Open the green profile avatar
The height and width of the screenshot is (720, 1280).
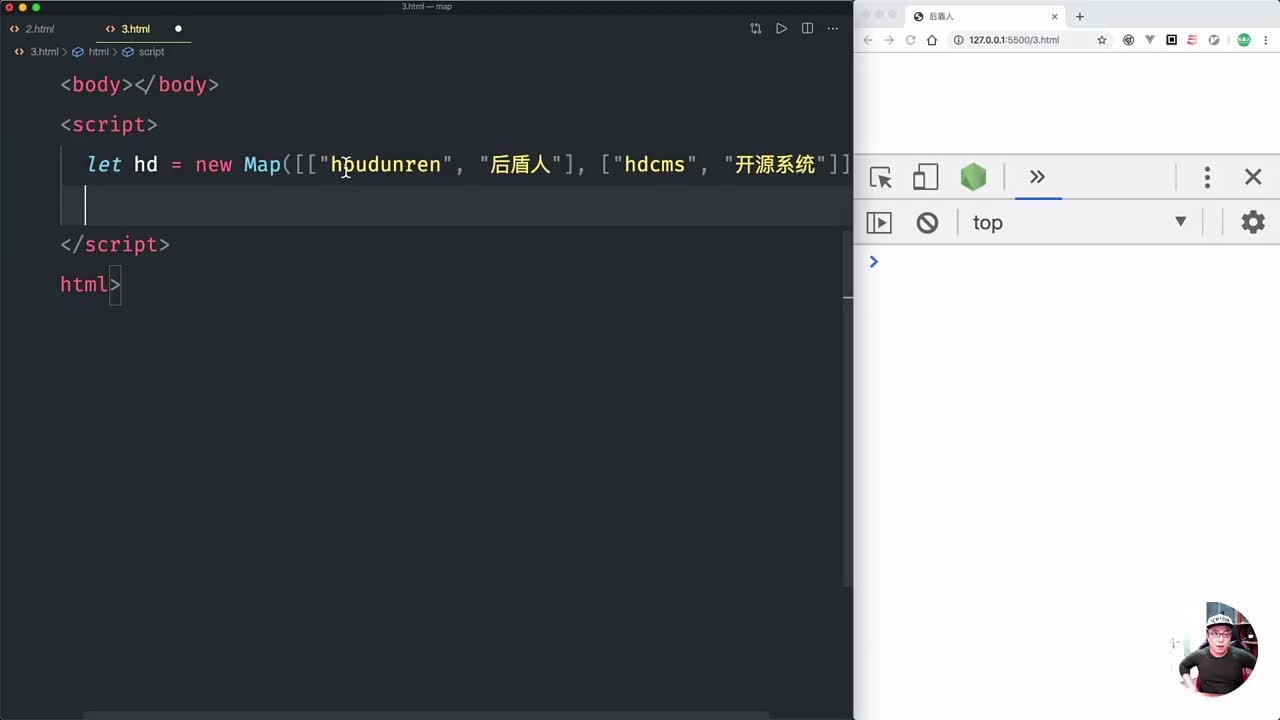click(x=1244, y=40)
